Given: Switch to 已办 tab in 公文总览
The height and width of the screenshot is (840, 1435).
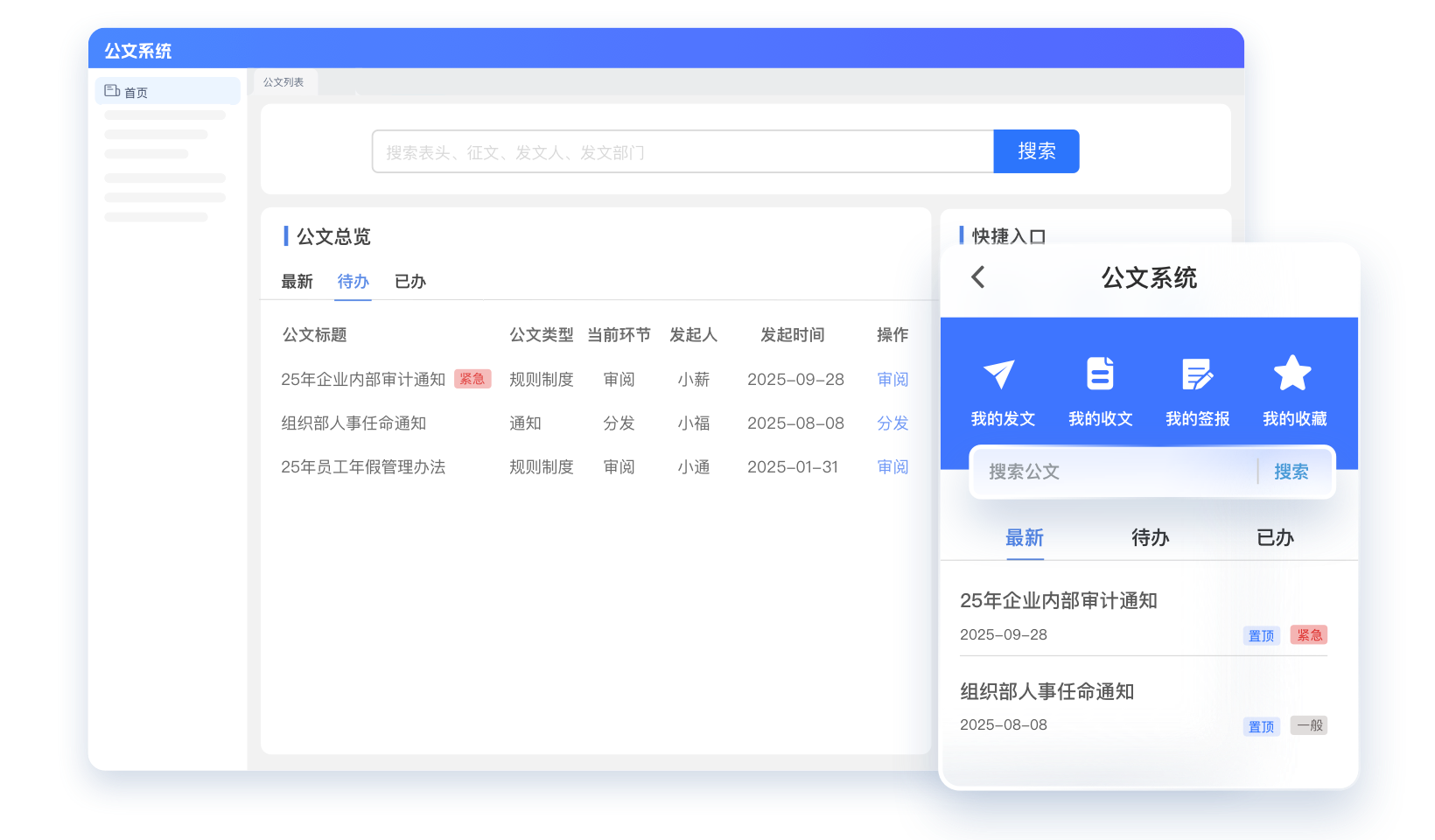Looking at the screenshot, I should (x=409, y=282).
